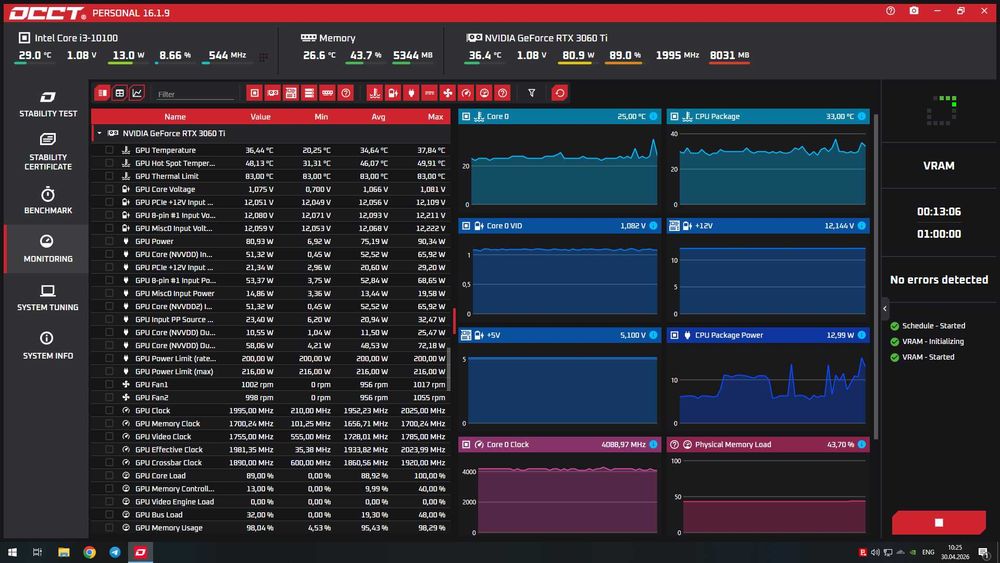Sort the sensor table by Name column
The image size is (1000, 563).
tap(175, 117)
